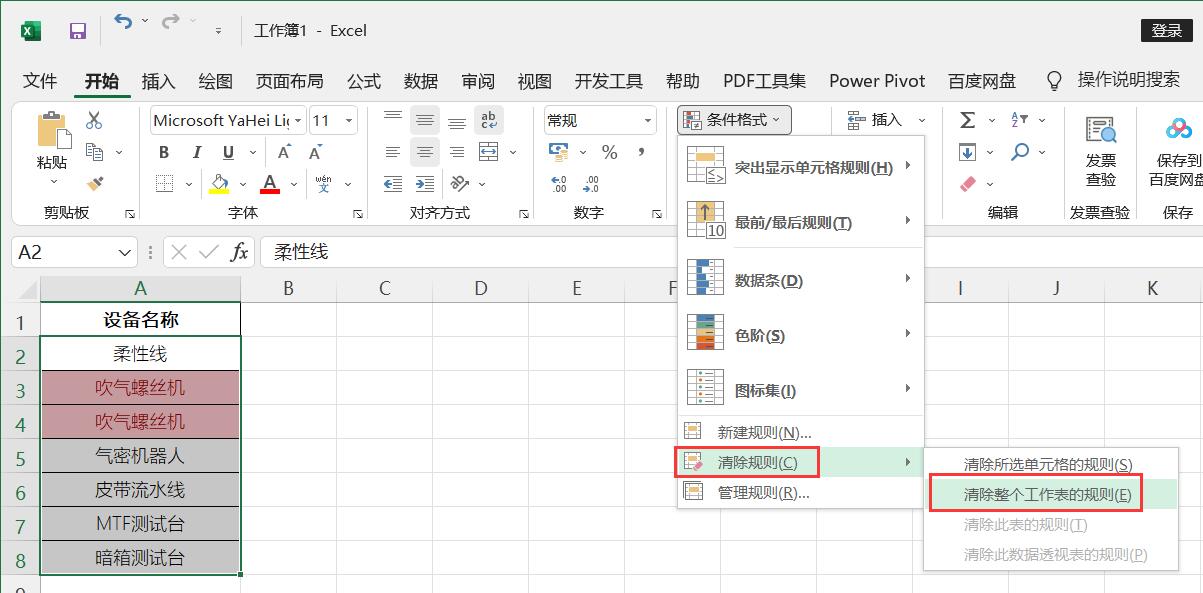Image resolution: width=1203 pixels, height=593 pixels.
Task: Click the accounting currency format icon
Action: [558, 152]
